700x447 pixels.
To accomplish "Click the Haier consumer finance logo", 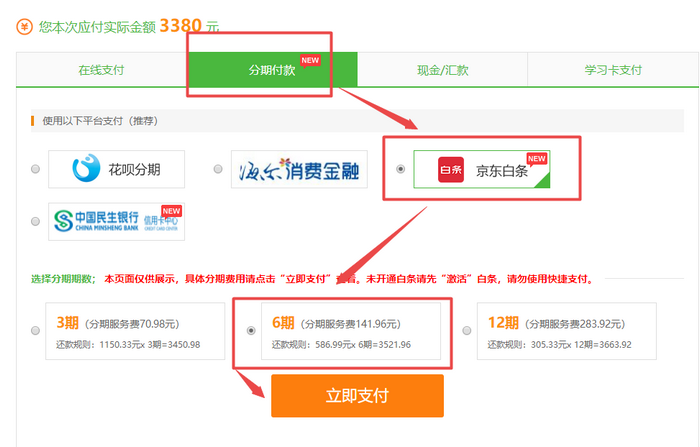I will (x=299, y=170).
